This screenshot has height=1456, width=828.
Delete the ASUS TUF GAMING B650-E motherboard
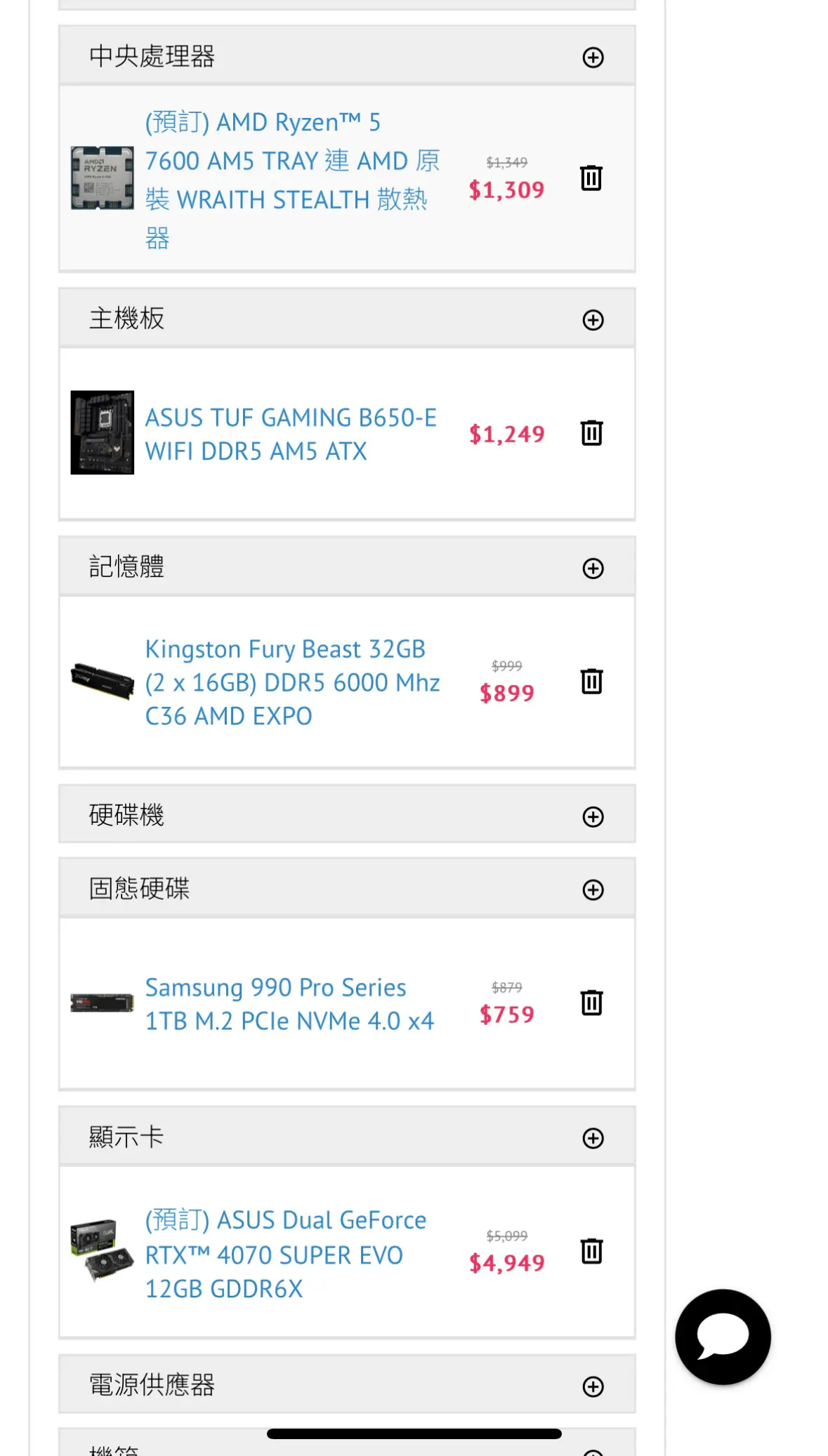click(591, 432)
